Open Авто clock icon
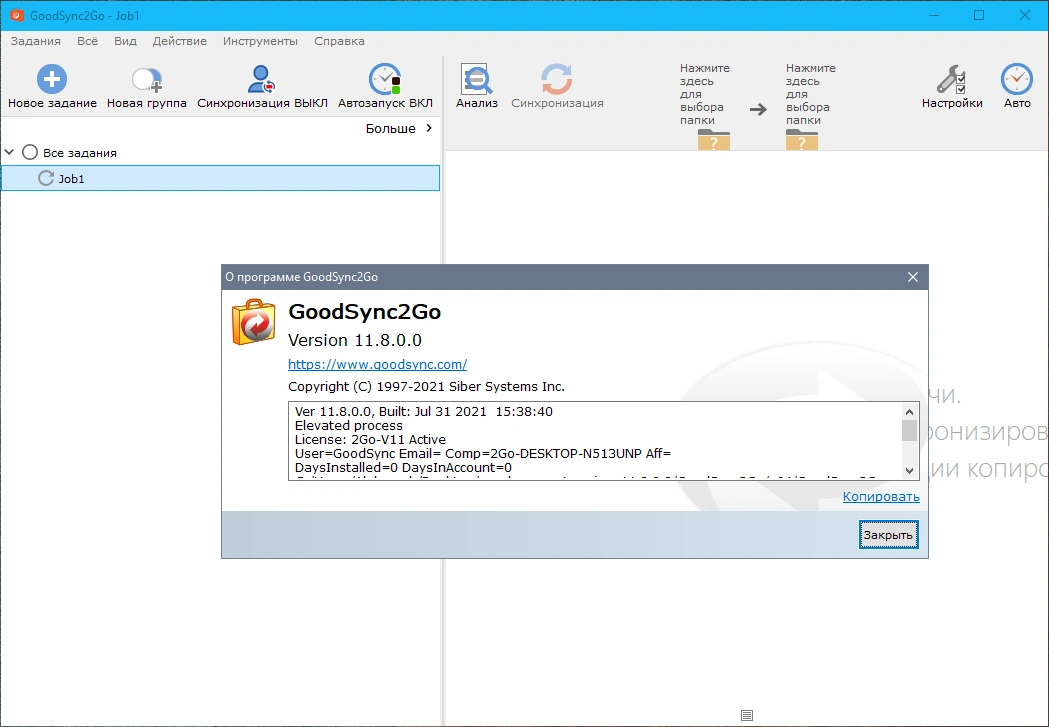1049x727 pixels. [x=1017, y=79]
